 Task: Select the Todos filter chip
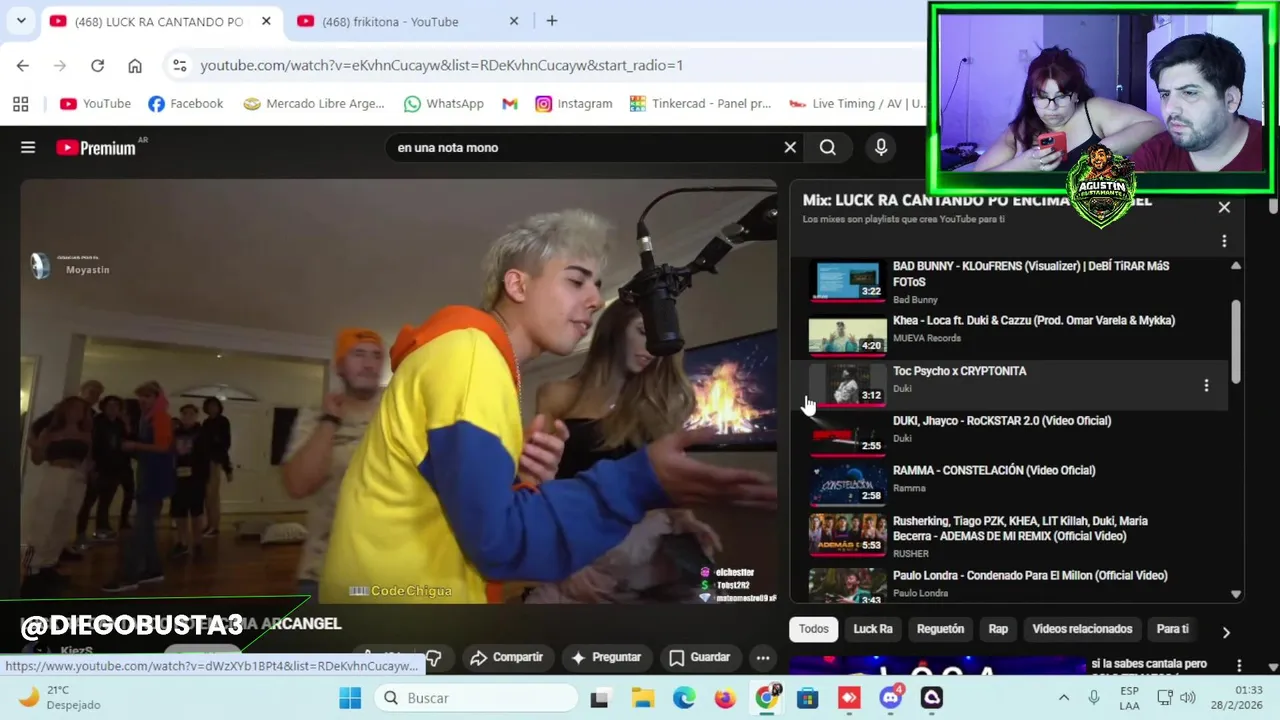[x=814, y=629]
